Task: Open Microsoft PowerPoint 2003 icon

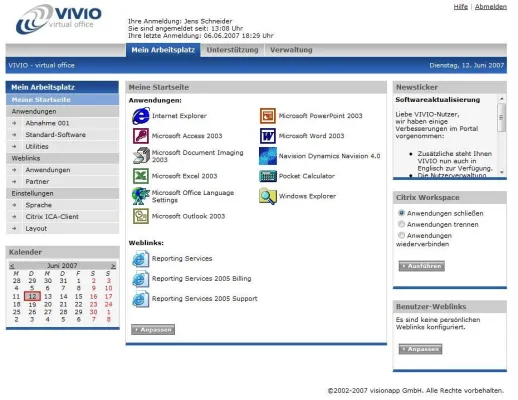Action: coord(268,116)
